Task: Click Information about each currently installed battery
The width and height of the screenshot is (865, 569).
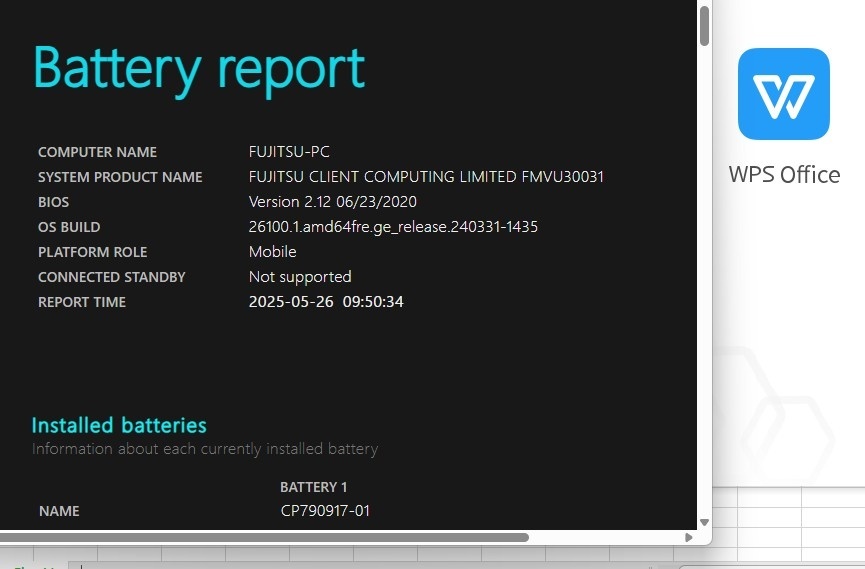Action: 205,449
